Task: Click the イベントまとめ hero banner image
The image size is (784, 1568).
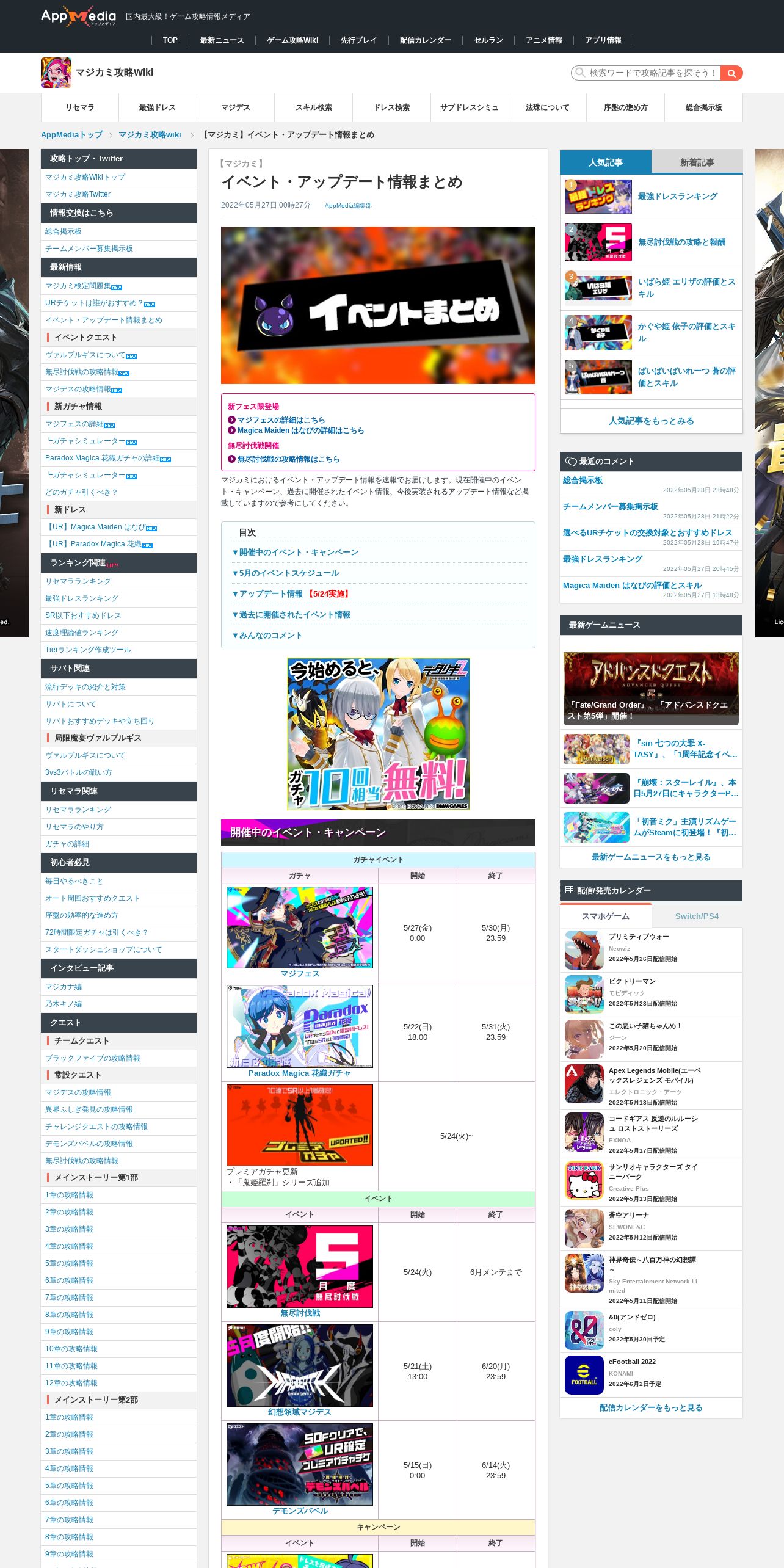Action: [x=378, y=305]
